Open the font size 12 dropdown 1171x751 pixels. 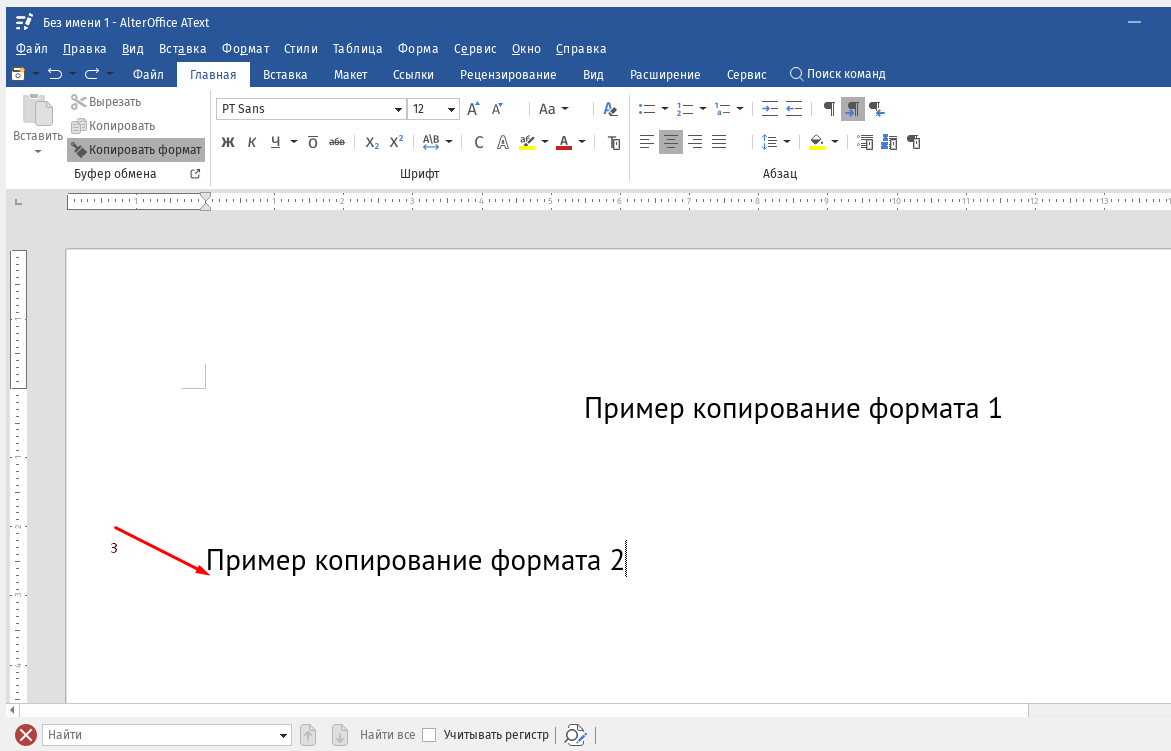[451, 109]
